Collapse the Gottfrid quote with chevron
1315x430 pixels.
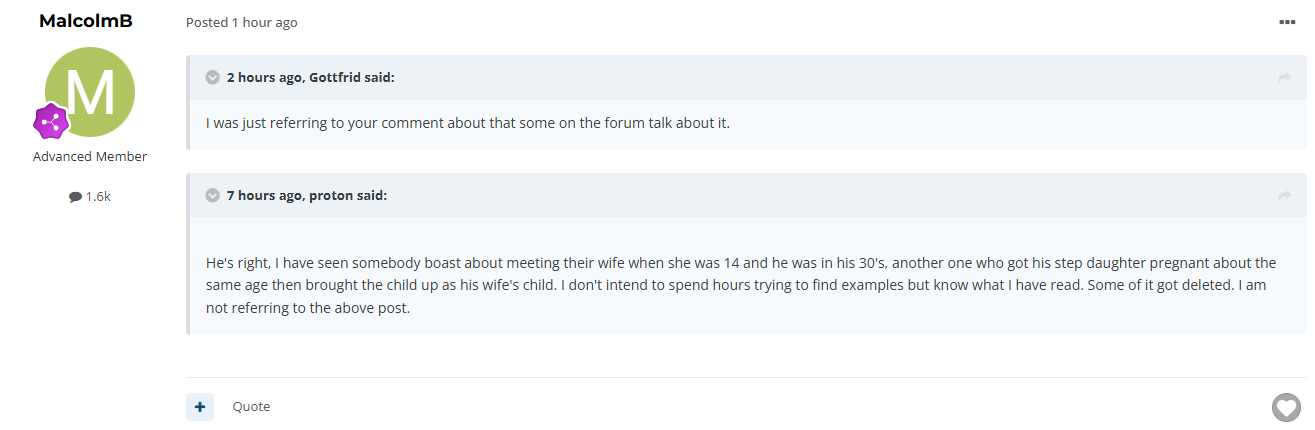pos(213,78)
